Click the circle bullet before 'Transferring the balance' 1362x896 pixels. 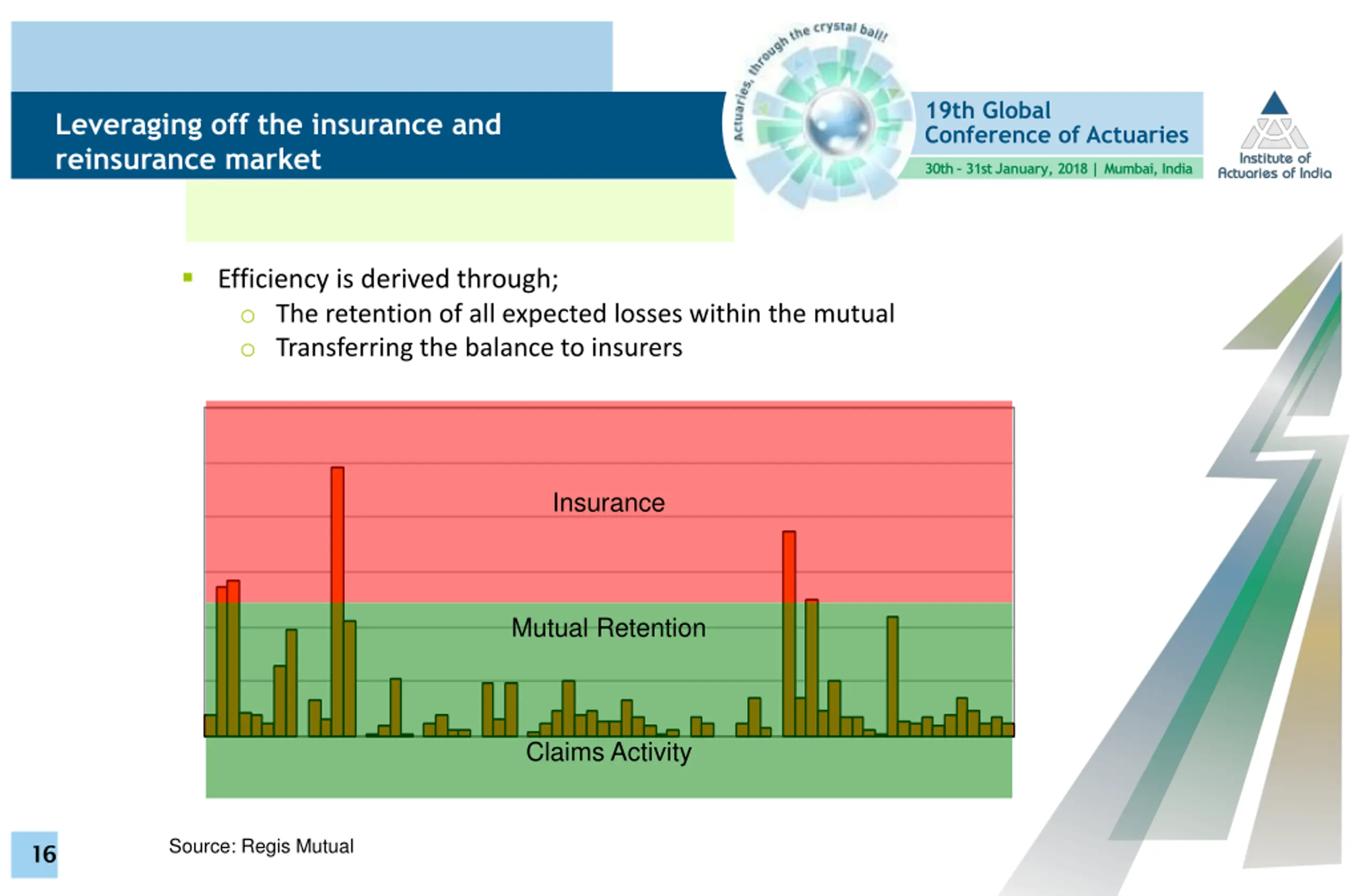click(247, 349)
